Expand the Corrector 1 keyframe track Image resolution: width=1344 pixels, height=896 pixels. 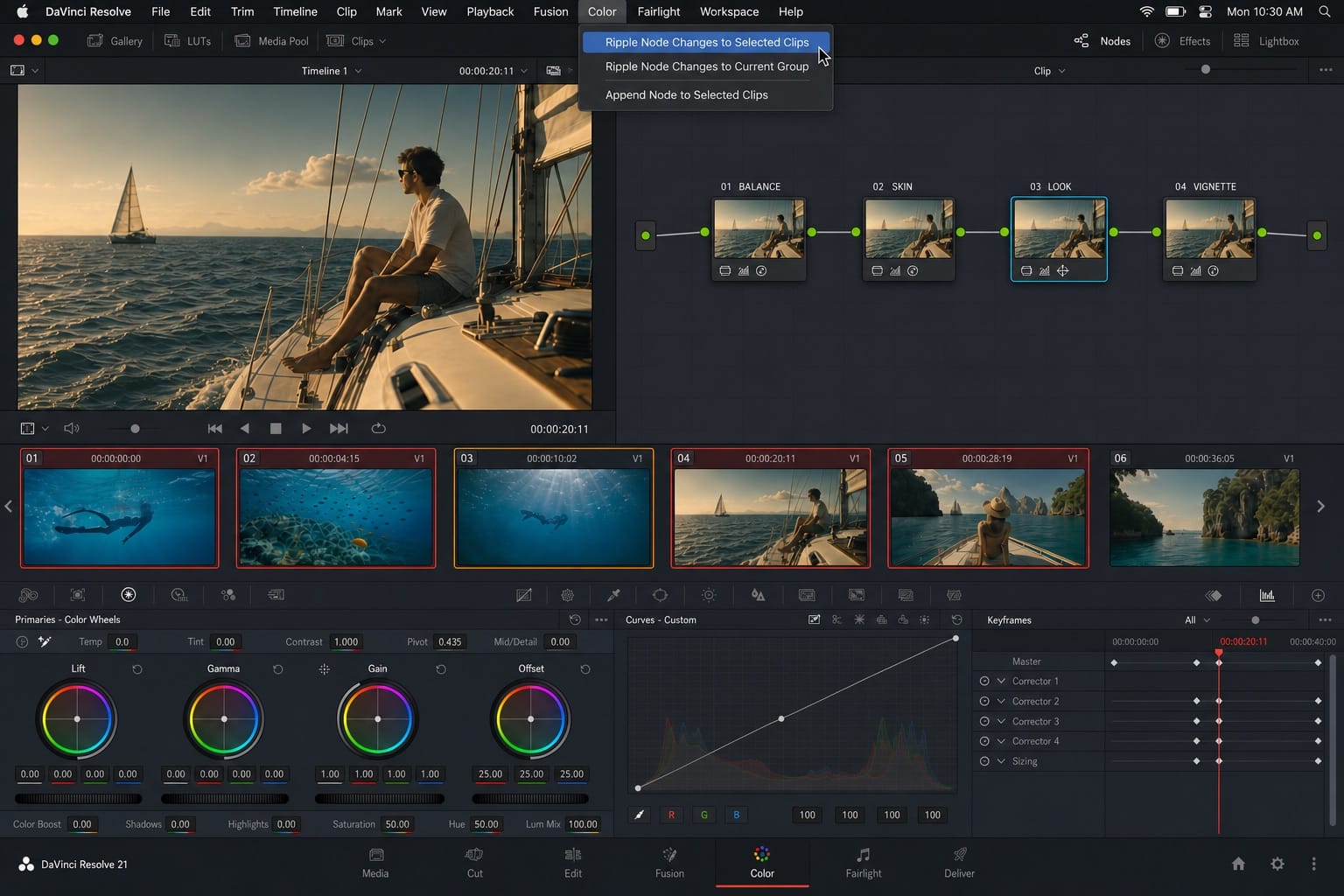(x=1001, y=681)
